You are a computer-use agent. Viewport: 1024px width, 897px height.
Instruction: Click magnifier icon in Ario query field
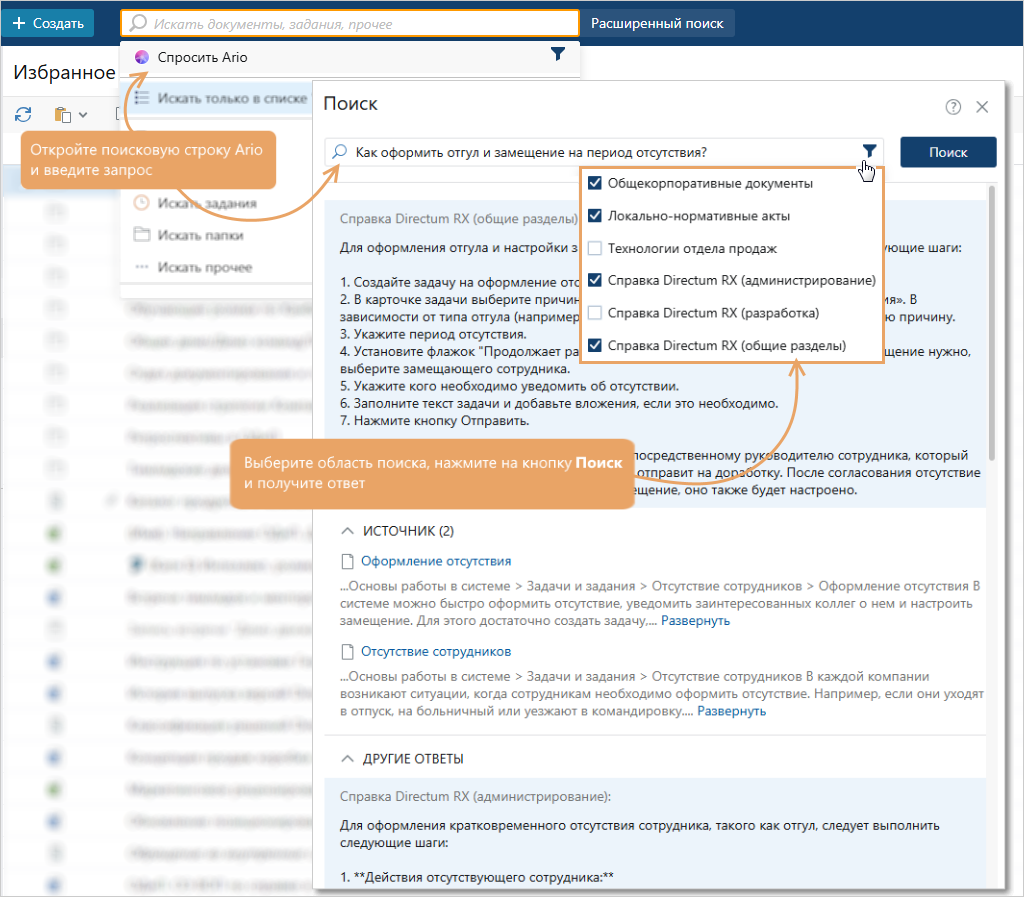(340, 152)
